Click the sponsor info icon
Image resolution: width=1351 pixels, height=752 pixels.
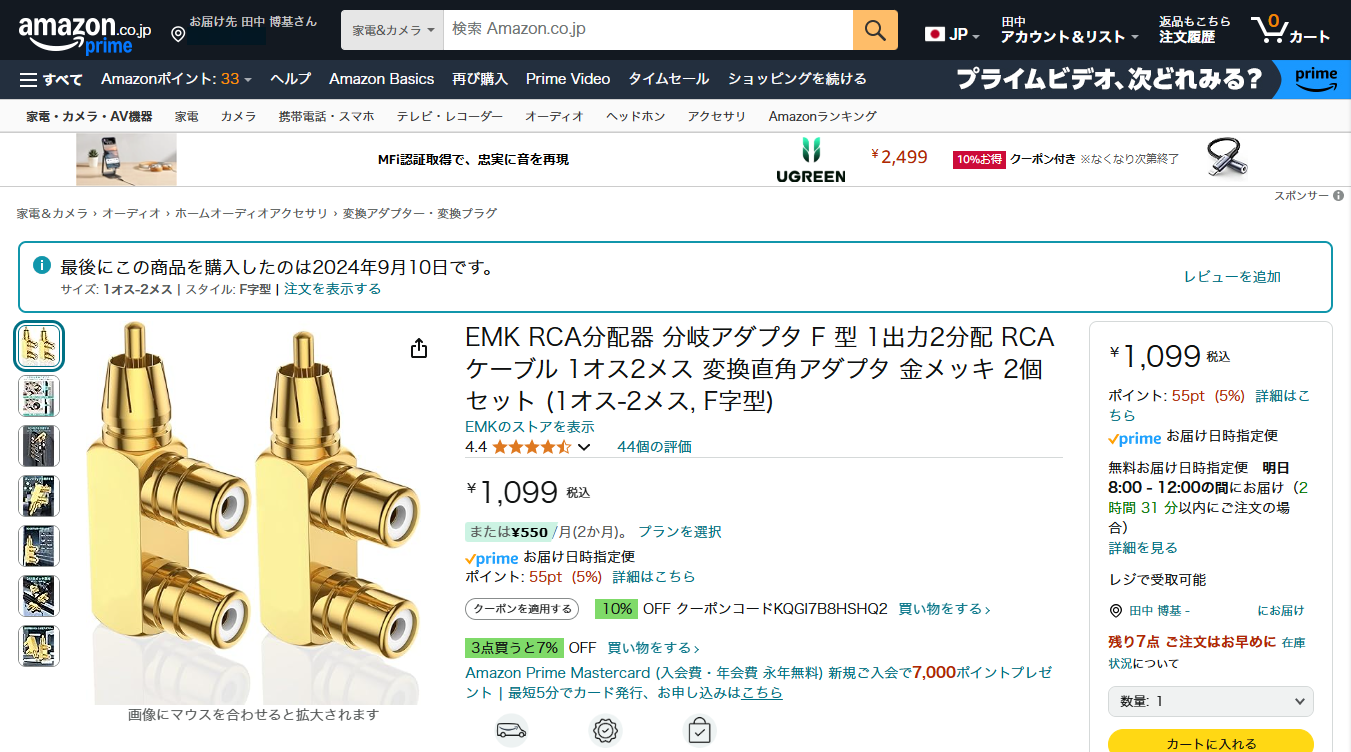click(1338, 196)
